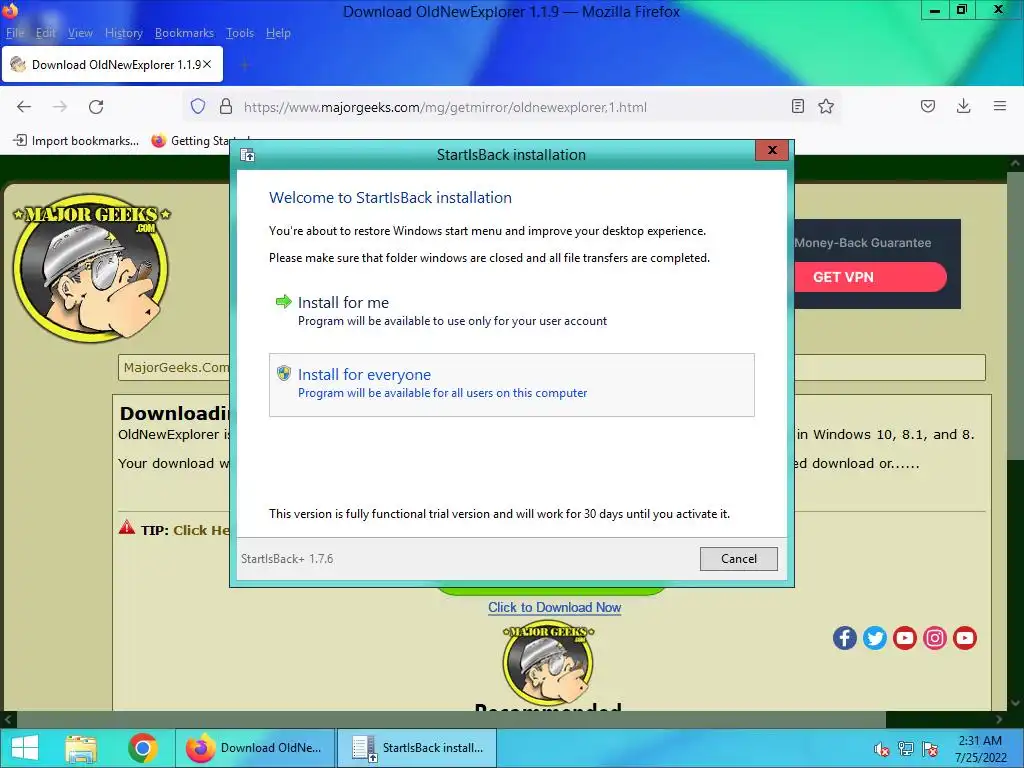Go back to previous page

24,106
